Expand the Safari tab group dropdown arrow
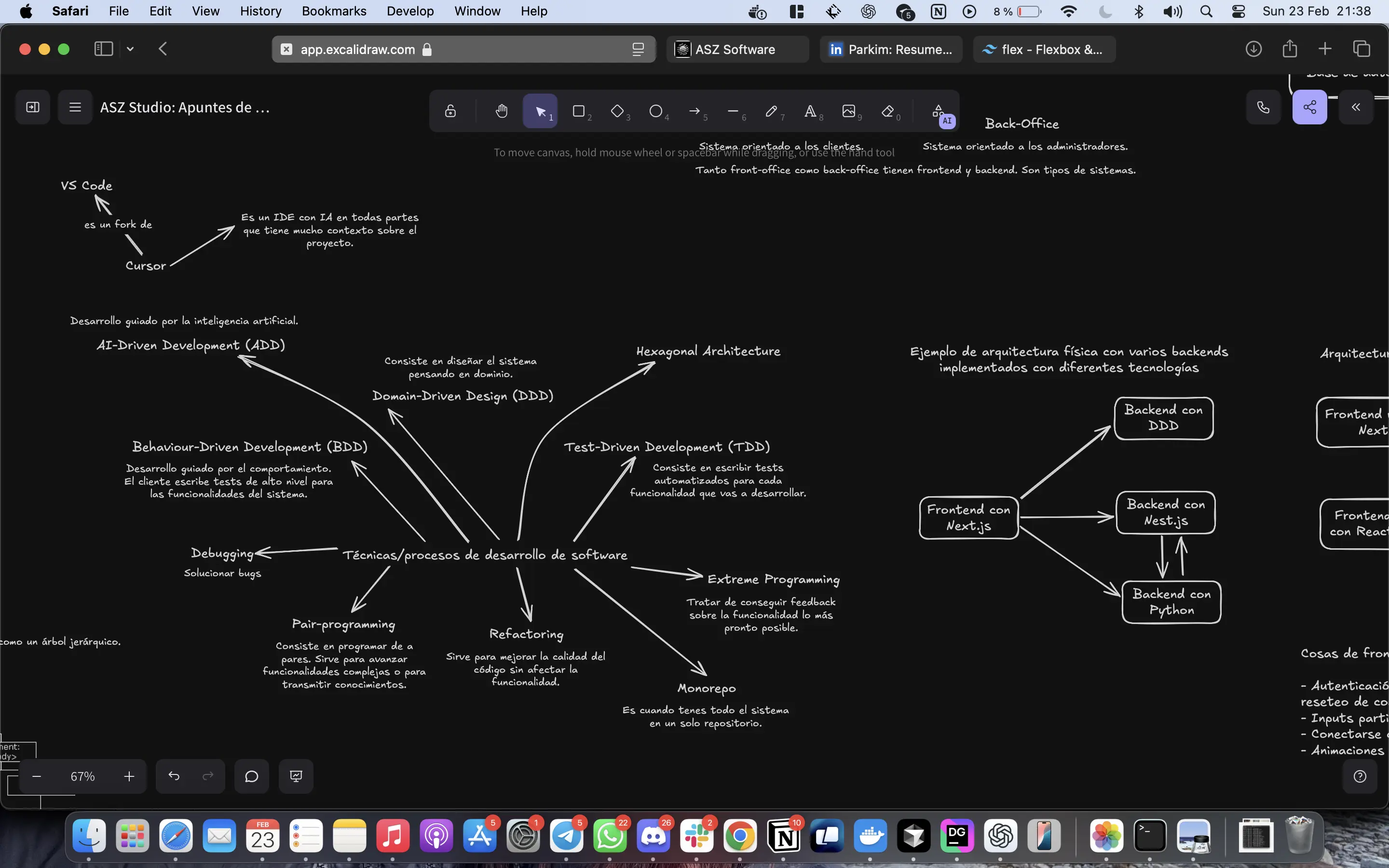The image size is (1389, 868). [130, 49]
